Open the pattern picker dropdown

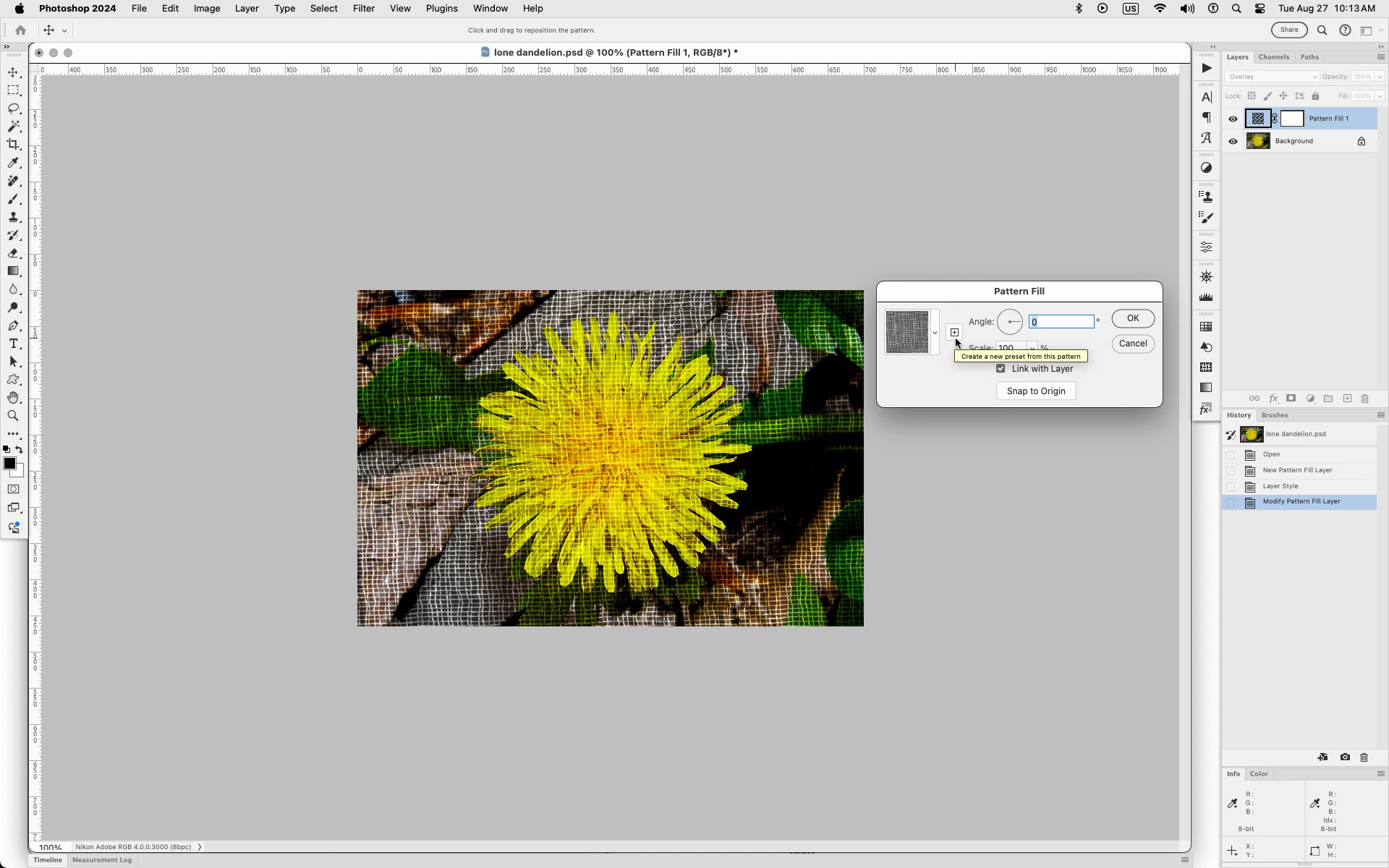click(935, 333)
